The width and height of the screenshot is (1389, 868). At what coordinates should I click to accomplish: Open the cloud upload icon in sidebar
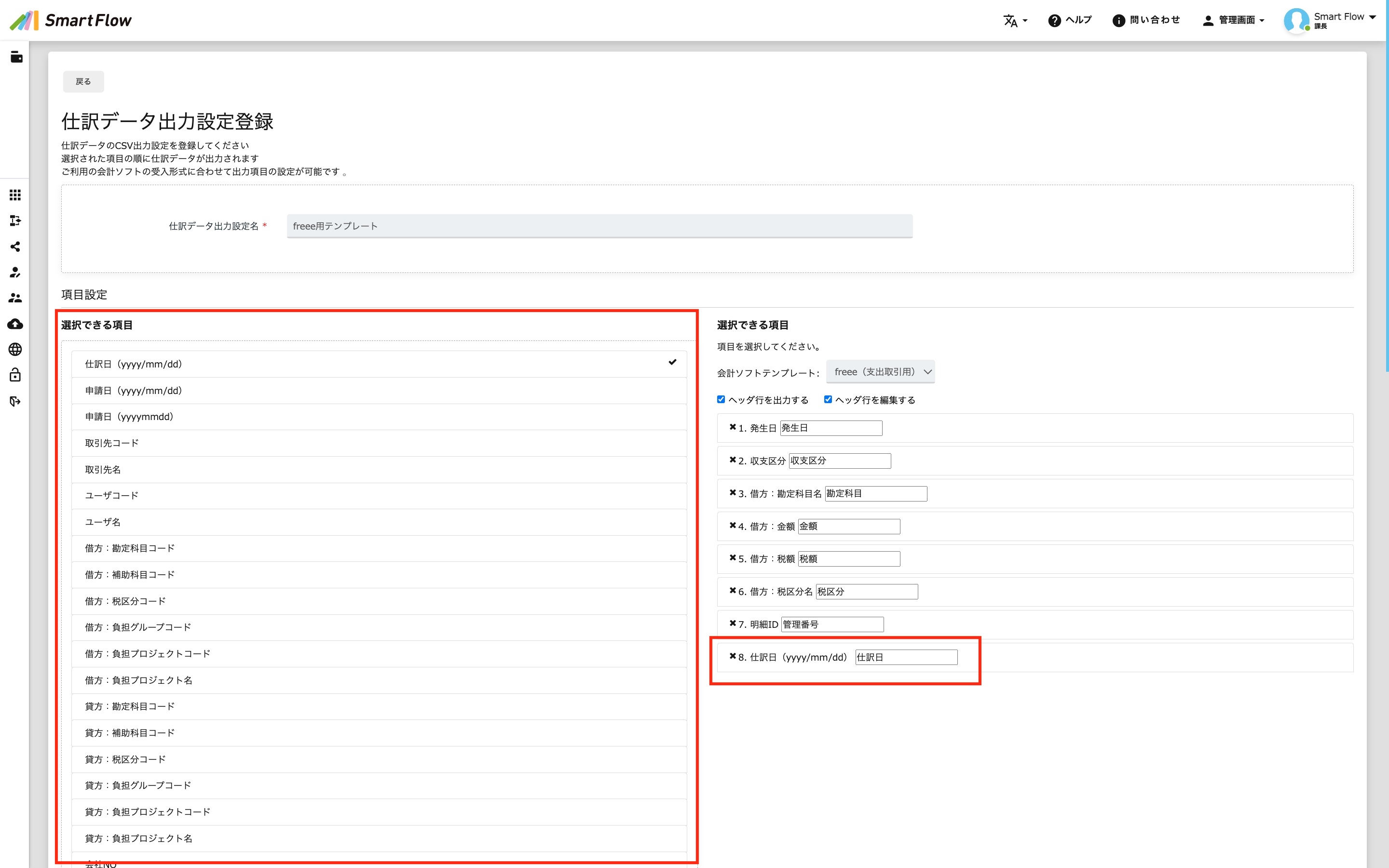[x=15, y=324]
